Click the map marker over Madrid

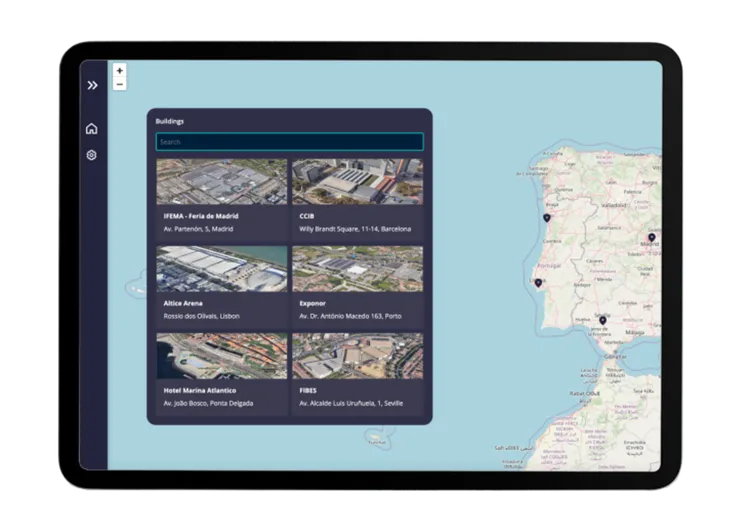pos(652,237)
